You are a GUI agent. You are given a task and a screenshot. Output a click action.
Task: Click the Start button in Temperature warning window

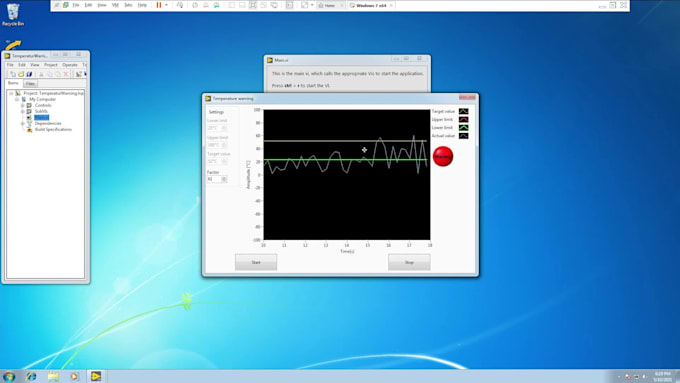256,262
